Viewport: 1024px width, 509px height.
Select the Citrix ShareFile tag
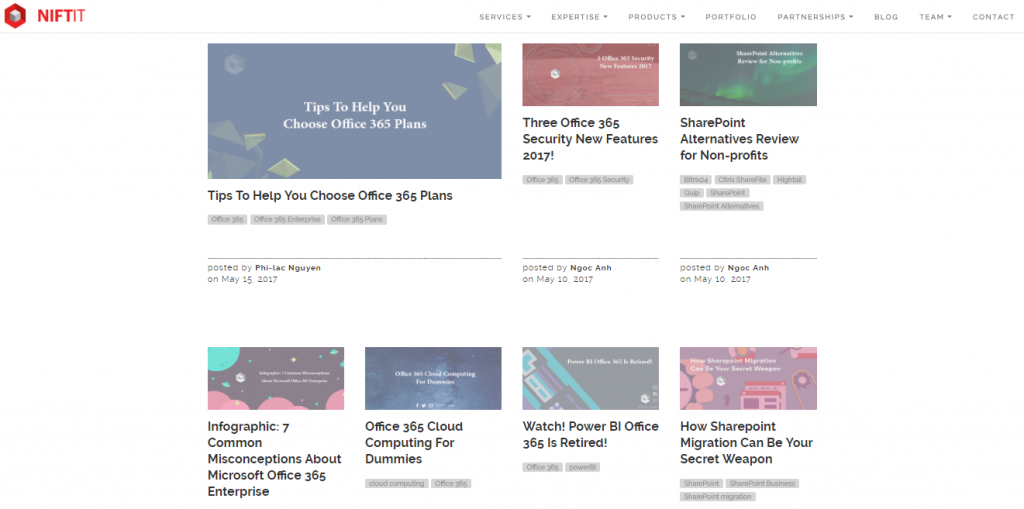(x=743, y=180)
